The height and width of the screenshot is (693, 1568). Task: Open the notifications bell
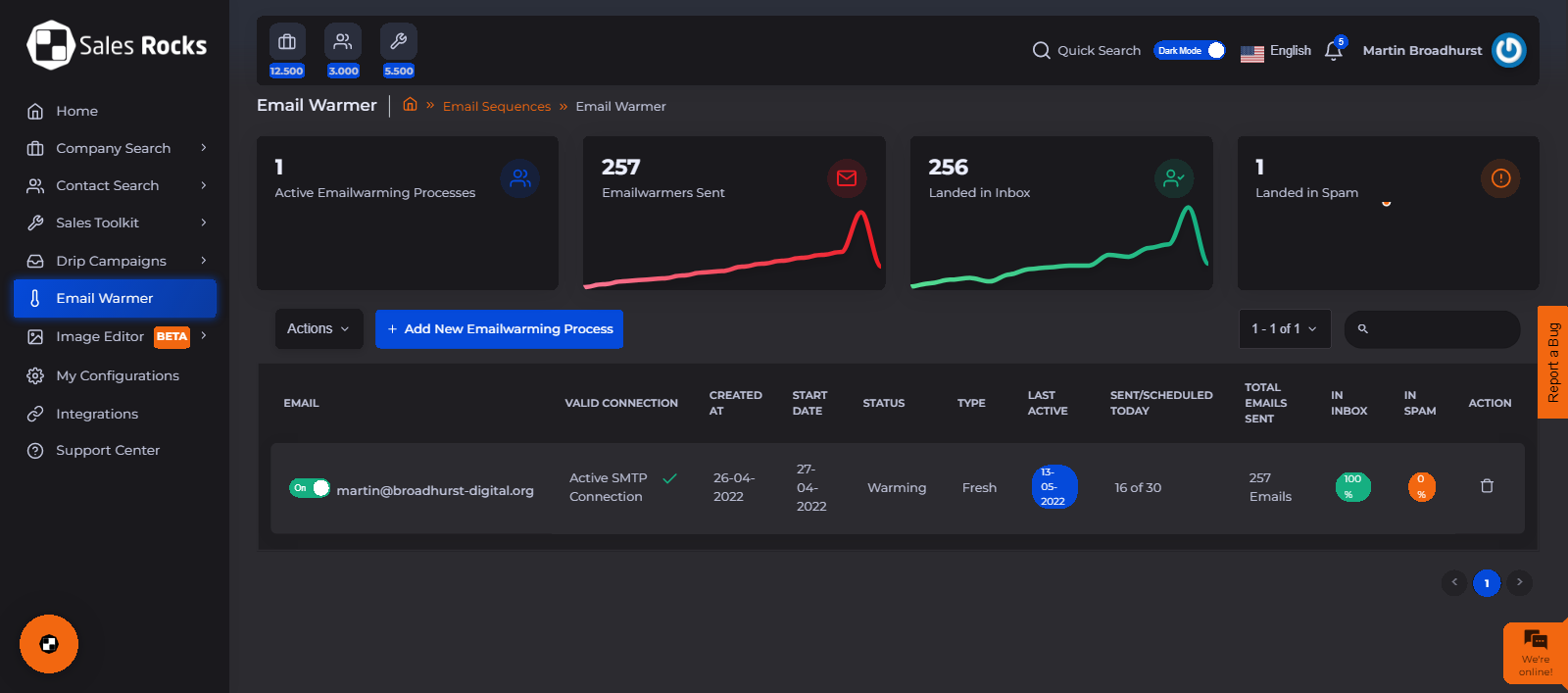(1334, 50)
